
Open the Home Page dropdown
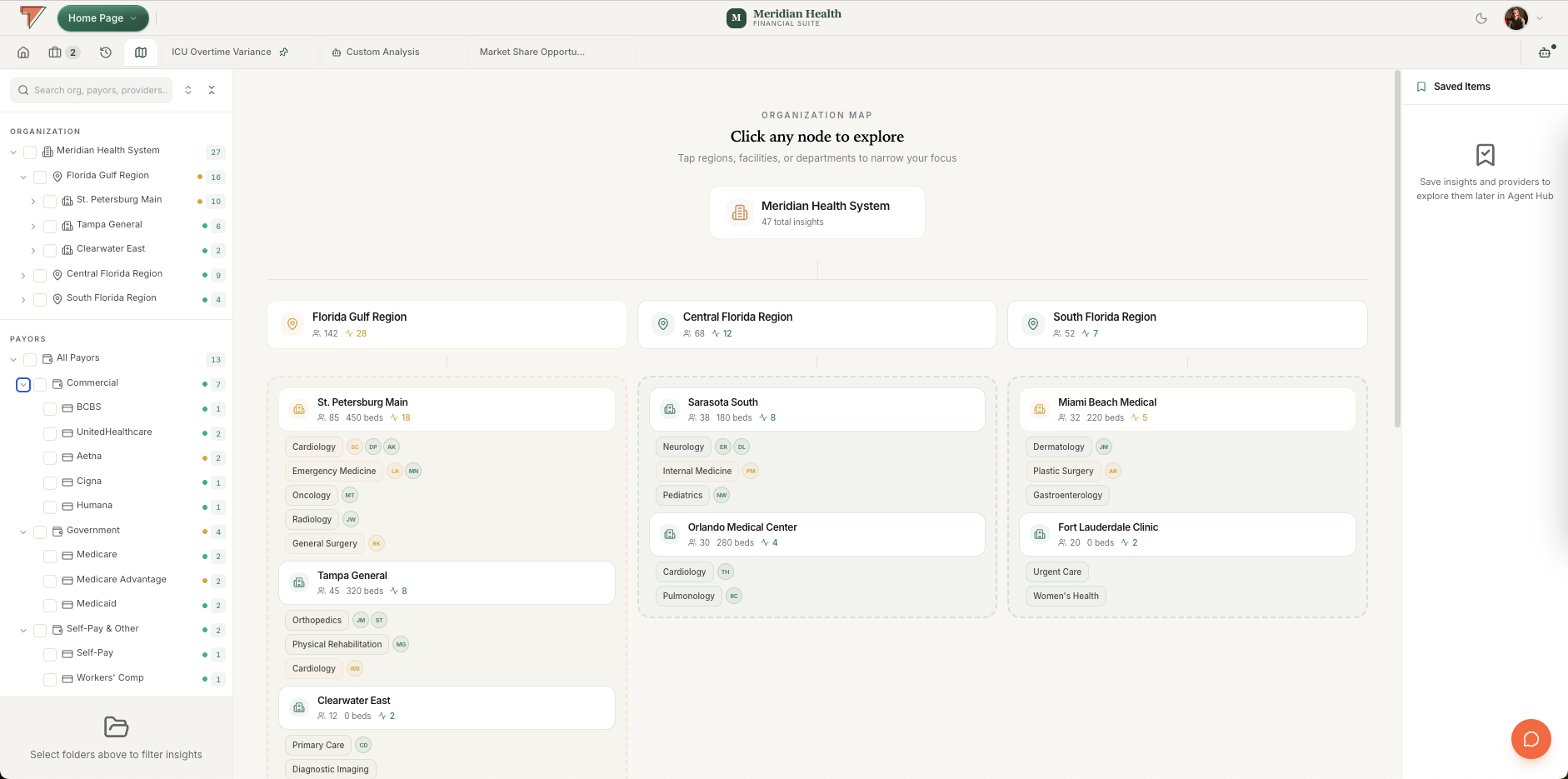103,18
